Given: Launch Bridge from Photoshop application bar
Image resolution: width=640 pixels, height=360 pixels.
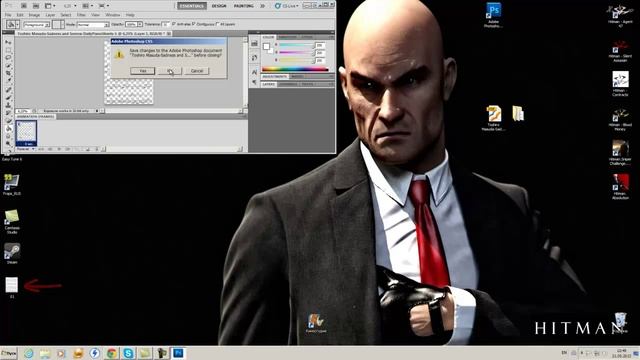Looking at the screenshot, I should point(24,6).
